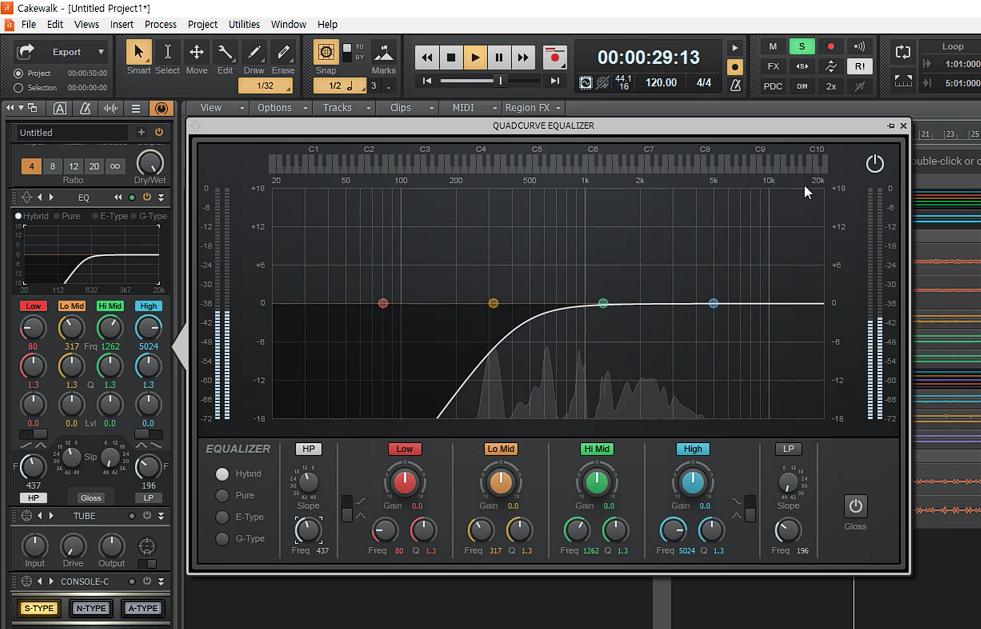Expand the MIDI dropdown
The image size is (981, 629).
[x=471, y=108]
